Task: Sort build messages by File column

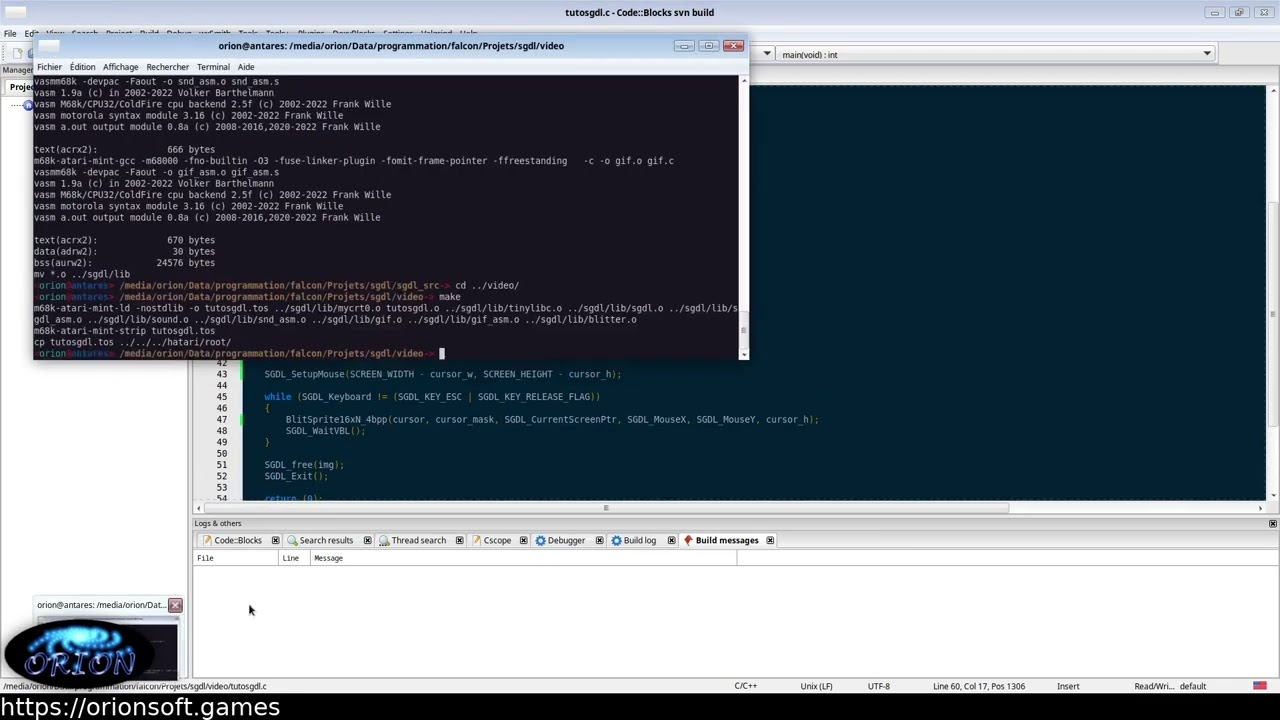Action: pyautogui.click(x=236, y=558)
